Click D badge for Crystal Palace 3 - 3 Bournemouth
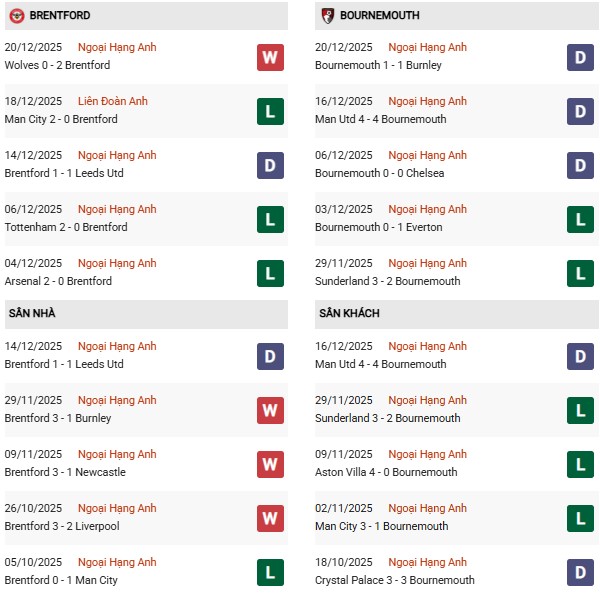The image size is (600, 593). click(580, 572)
